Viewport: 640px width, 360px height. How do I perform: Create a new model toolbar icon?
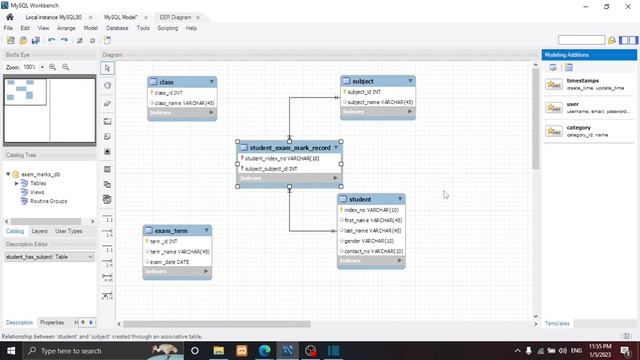coord(11,40)
